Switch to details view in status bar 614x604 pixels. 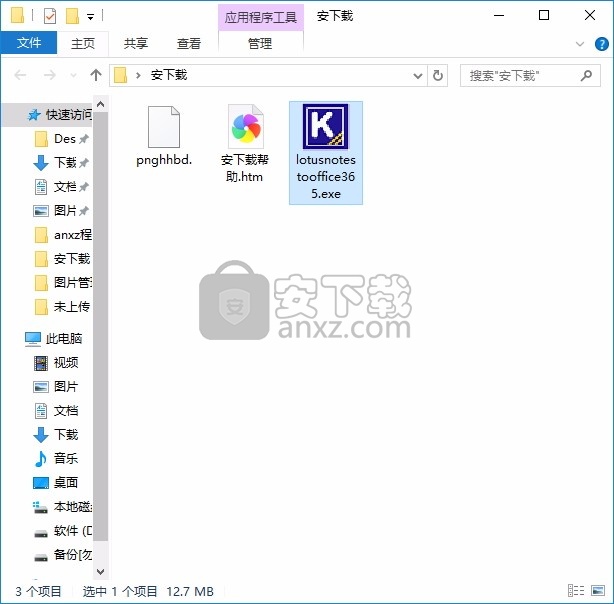pyautogui.click(x=576, y=590)
